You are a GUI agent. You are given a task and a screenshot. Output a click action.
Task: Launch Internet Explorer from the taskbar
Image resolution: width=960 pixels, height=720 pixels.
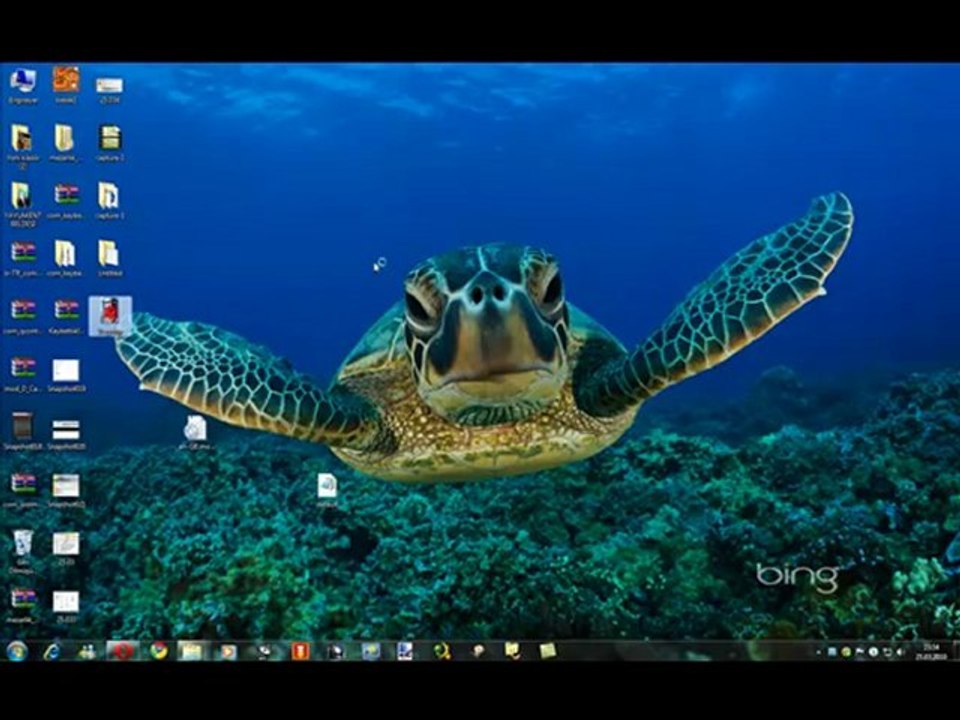pyautogui.click(x=52, y=651)
